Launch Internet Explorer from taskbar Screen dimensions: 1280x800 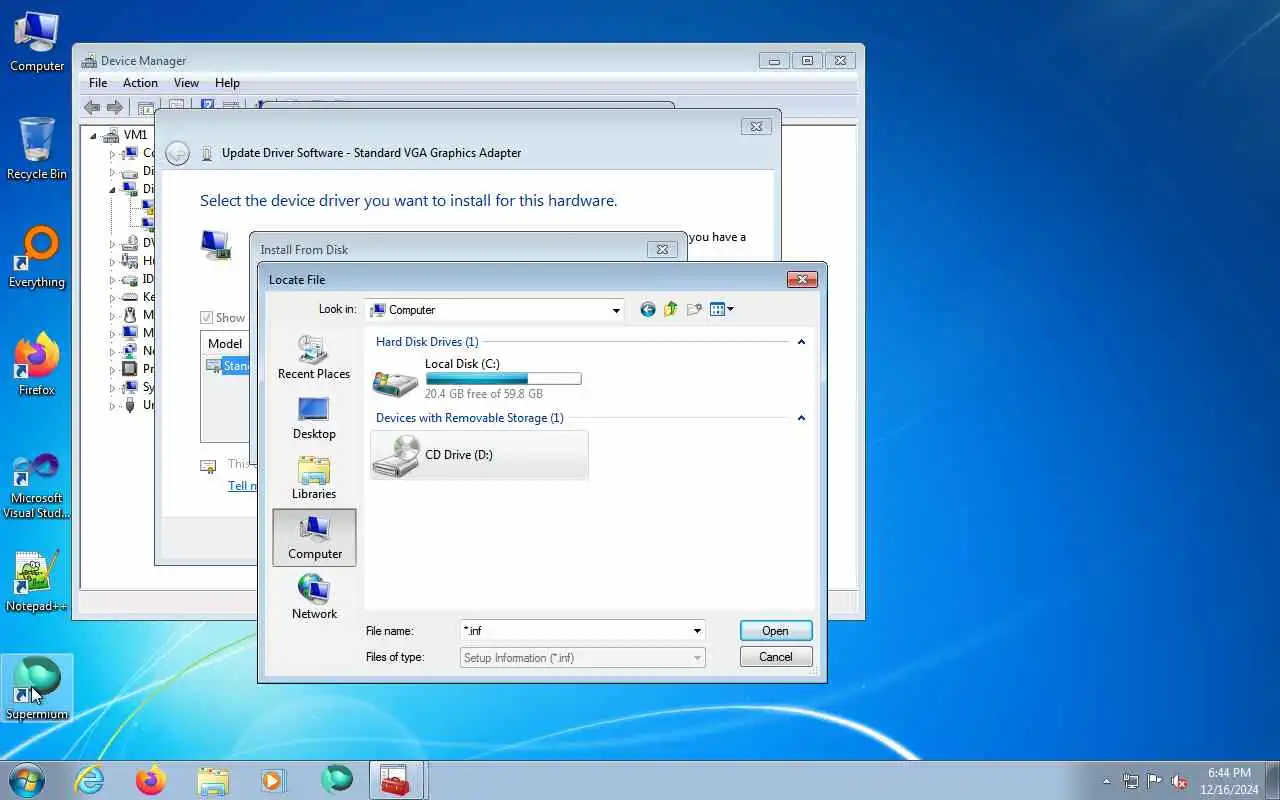coord(90,780)
